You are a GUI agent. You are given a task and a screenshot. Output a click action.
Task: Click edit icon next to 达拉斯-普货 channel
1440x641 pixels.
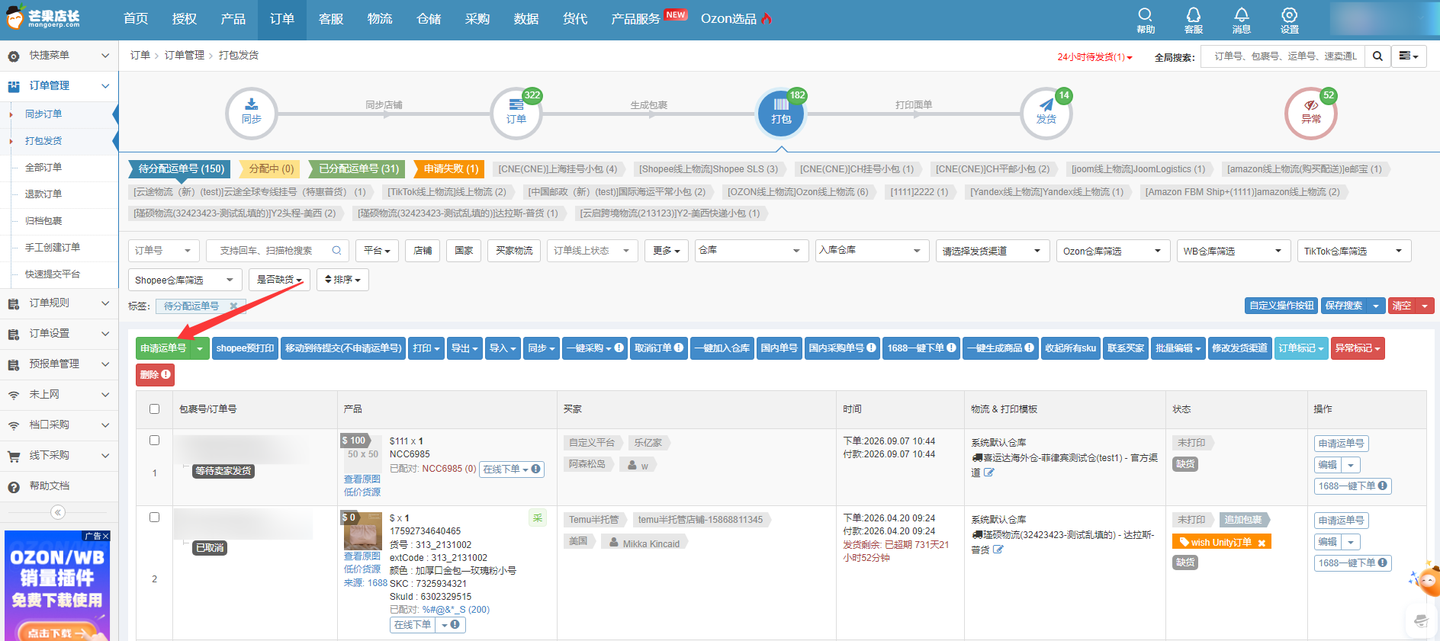click(x=999, y=550)
